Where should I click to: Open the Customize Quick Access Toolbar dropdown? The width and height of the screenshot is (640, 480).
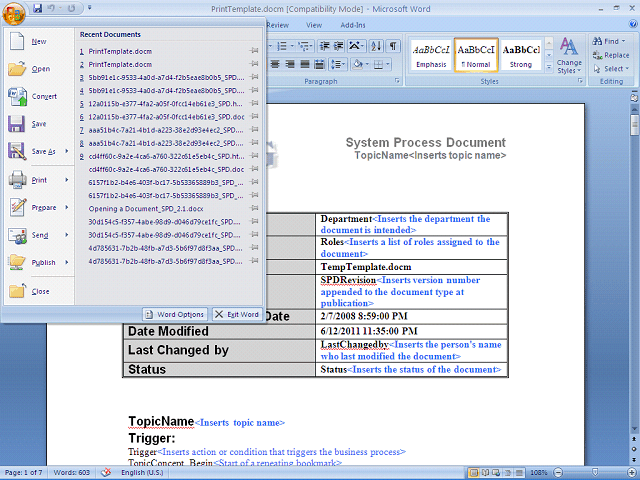click(89, 8)
